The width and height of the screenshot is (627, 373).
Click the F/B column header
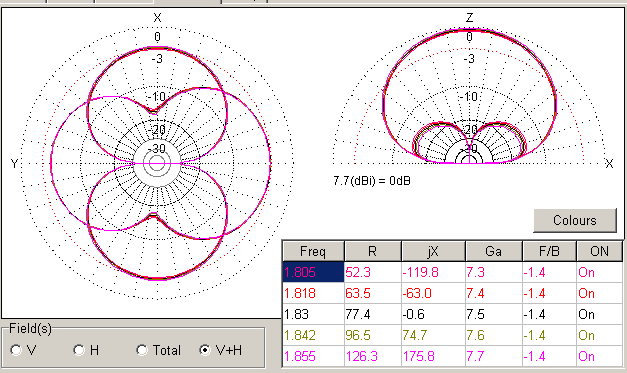point(549,251)
